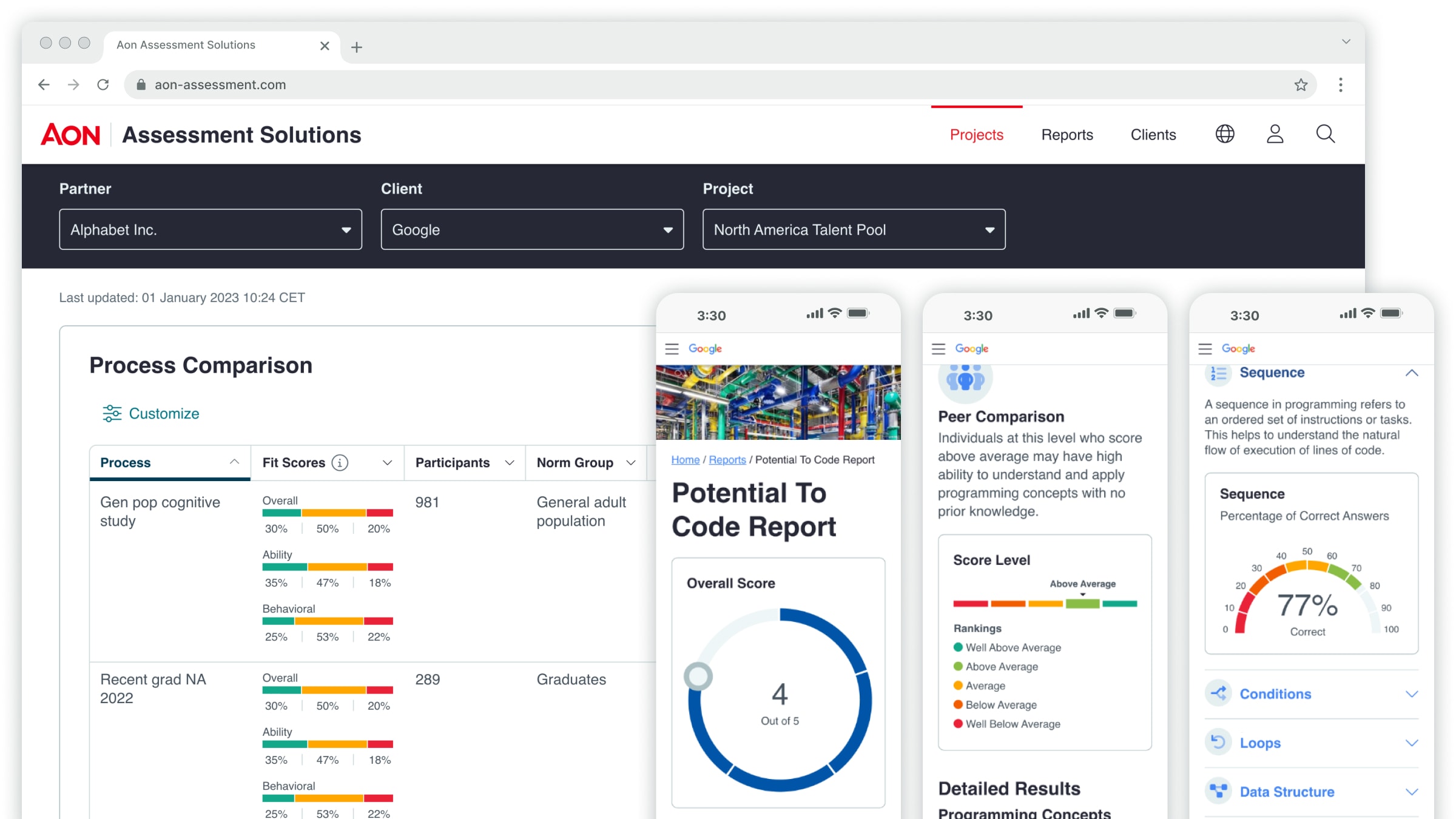
Task: Click the Loops section title
Action: point(1260,743)
